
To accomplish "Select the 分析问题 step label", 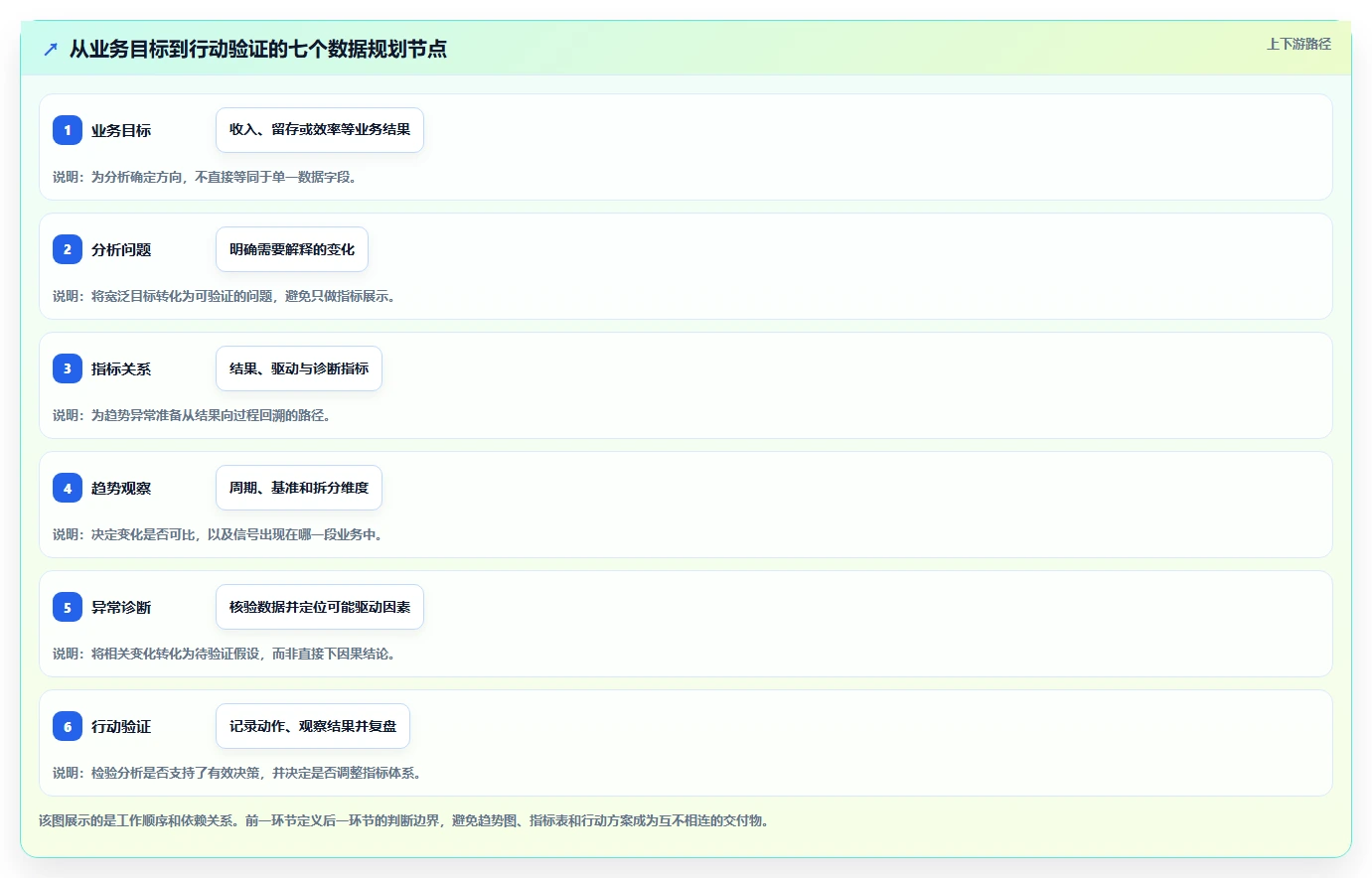I will click(121, 249).
